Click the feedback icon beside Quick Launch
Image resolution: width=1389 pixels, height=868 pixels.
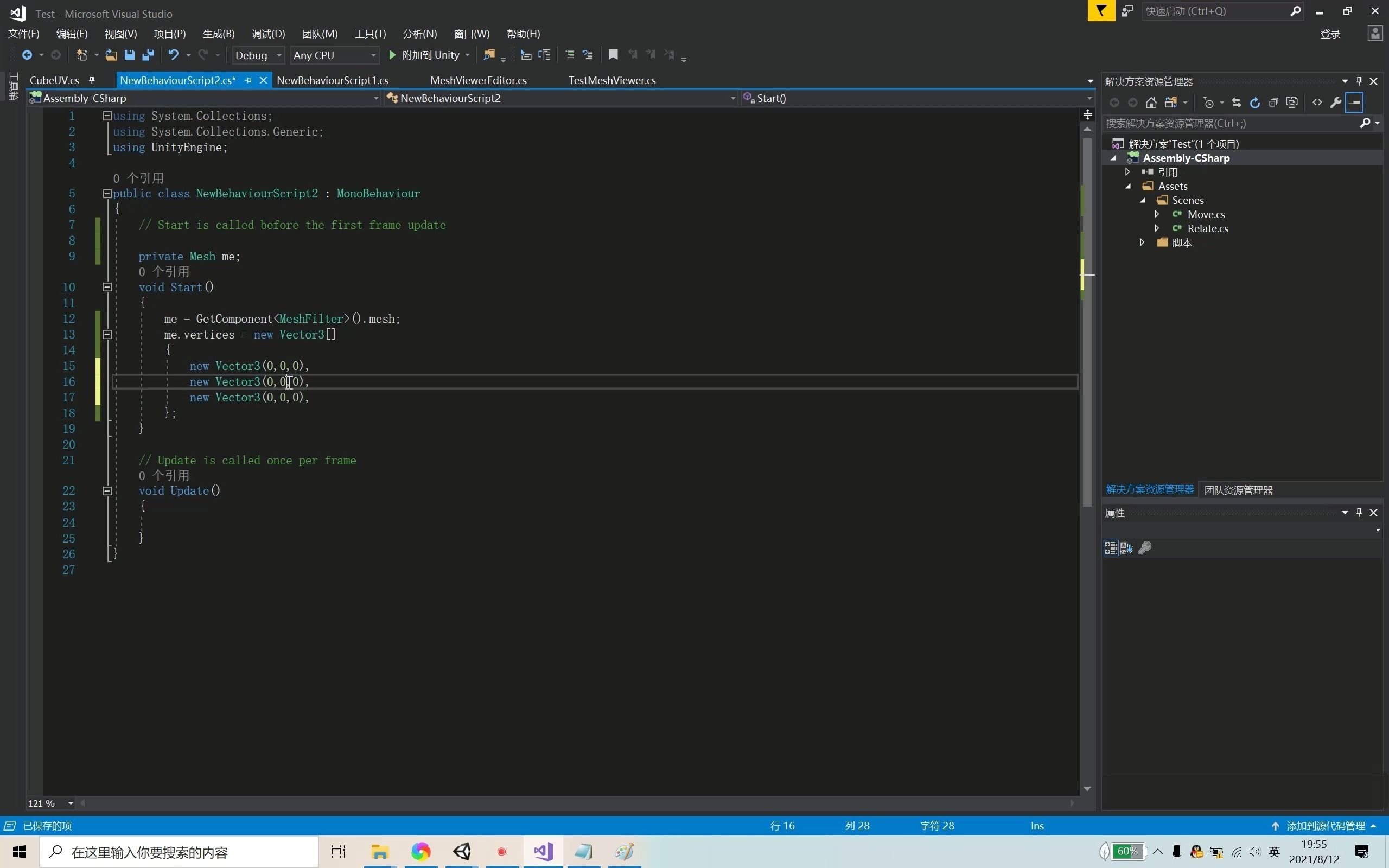(x=1128, y=11)
